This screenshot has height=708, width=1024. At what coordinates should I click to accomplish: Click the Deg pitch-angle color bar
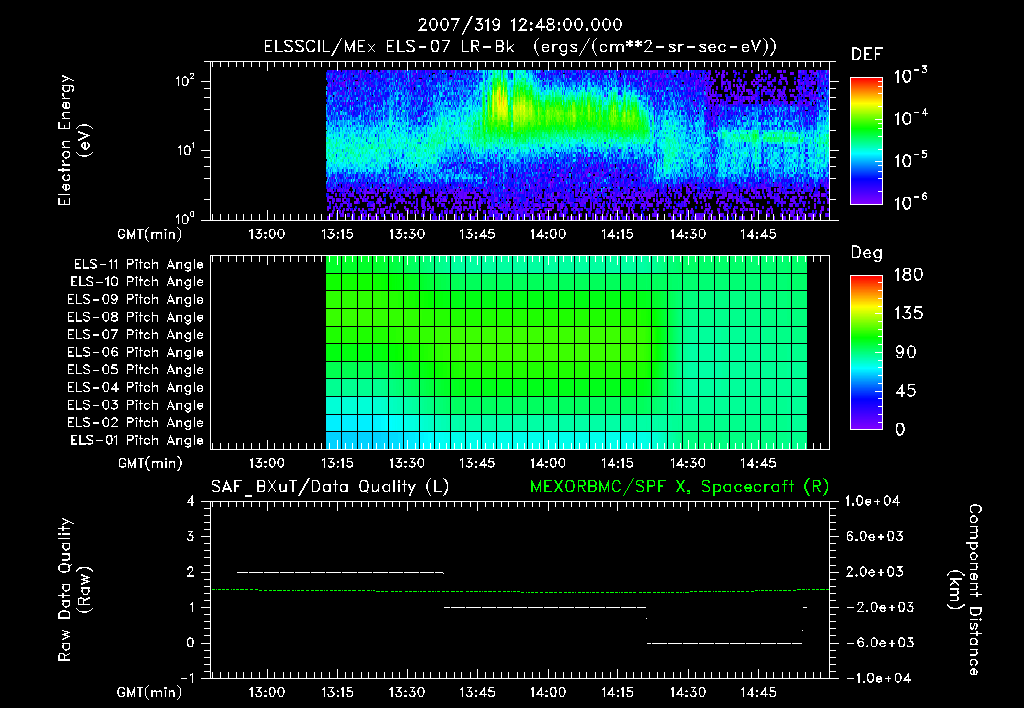coord(866,352)
